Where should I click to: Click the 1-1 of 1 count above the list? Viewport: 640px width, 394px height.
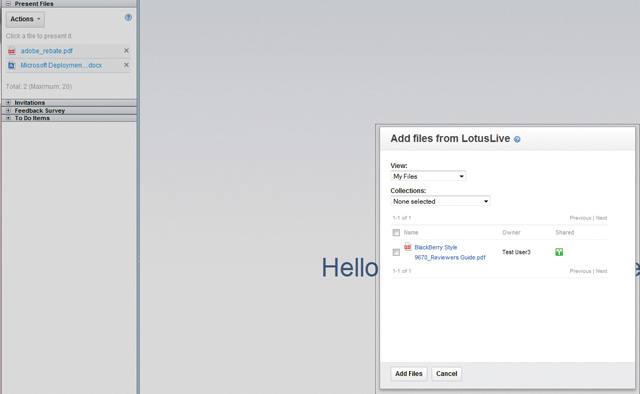pyautogui.click(x=402, y=218)
